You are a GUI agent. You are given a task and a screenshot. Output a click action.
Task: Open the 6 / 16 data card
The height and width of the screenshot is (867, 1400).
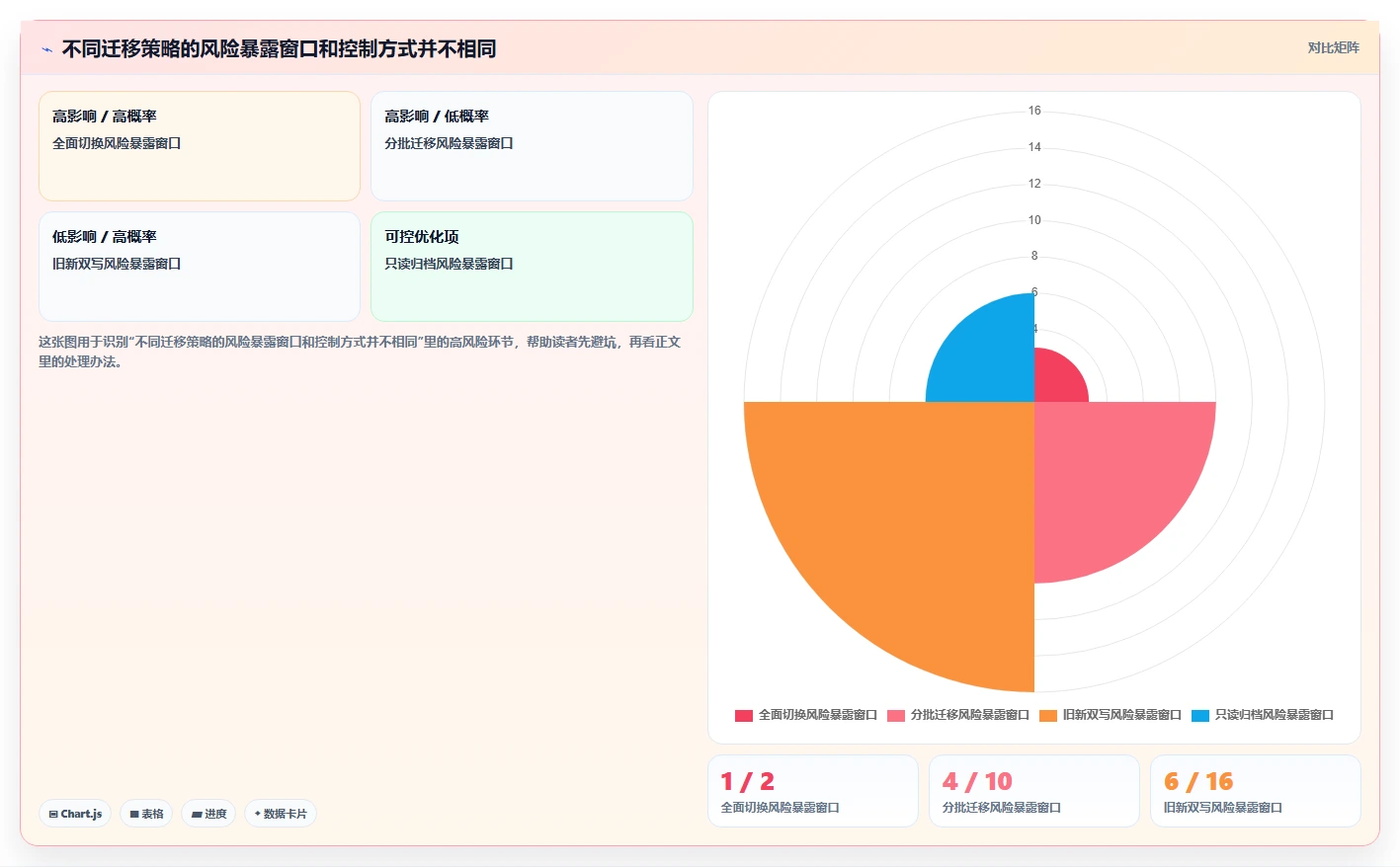click(1256, 791)
